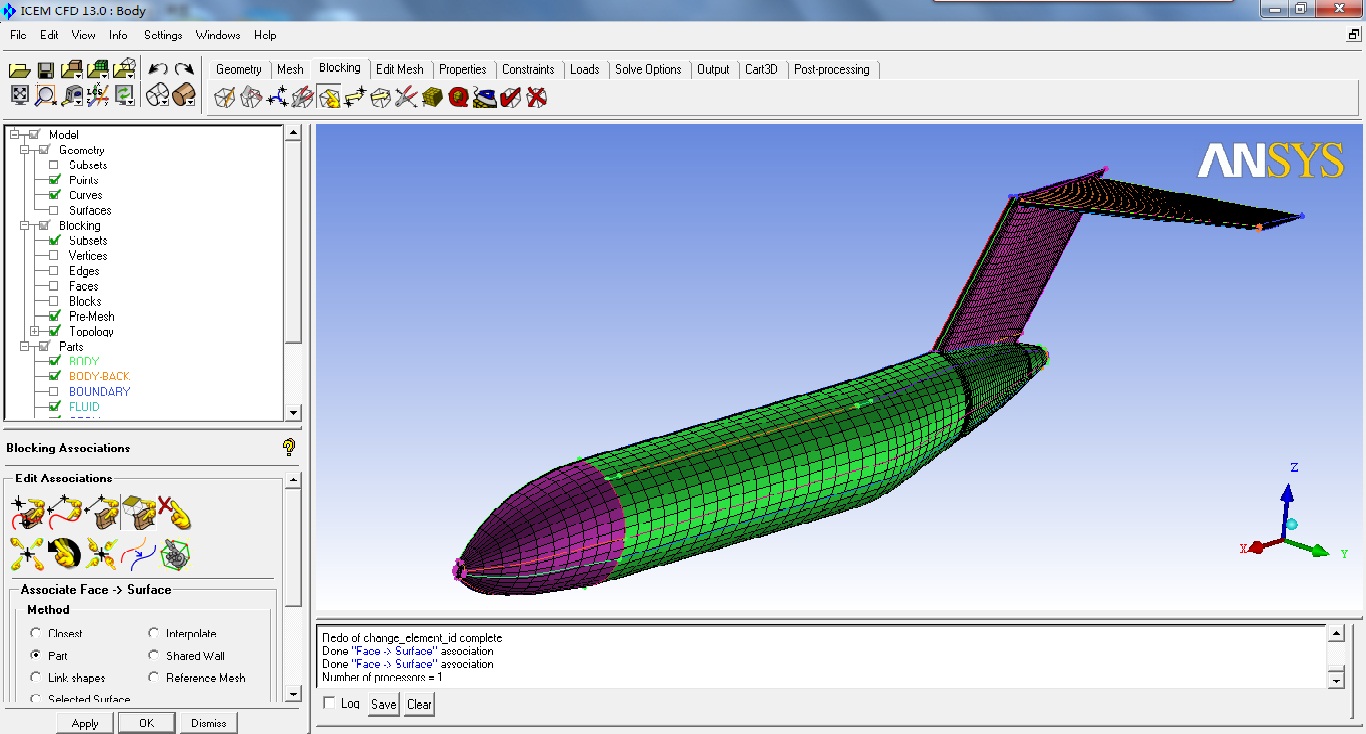Click the Delete Block red X icon
The width and height of the screenshot is (1366, 734).
(x=537, y=97)
